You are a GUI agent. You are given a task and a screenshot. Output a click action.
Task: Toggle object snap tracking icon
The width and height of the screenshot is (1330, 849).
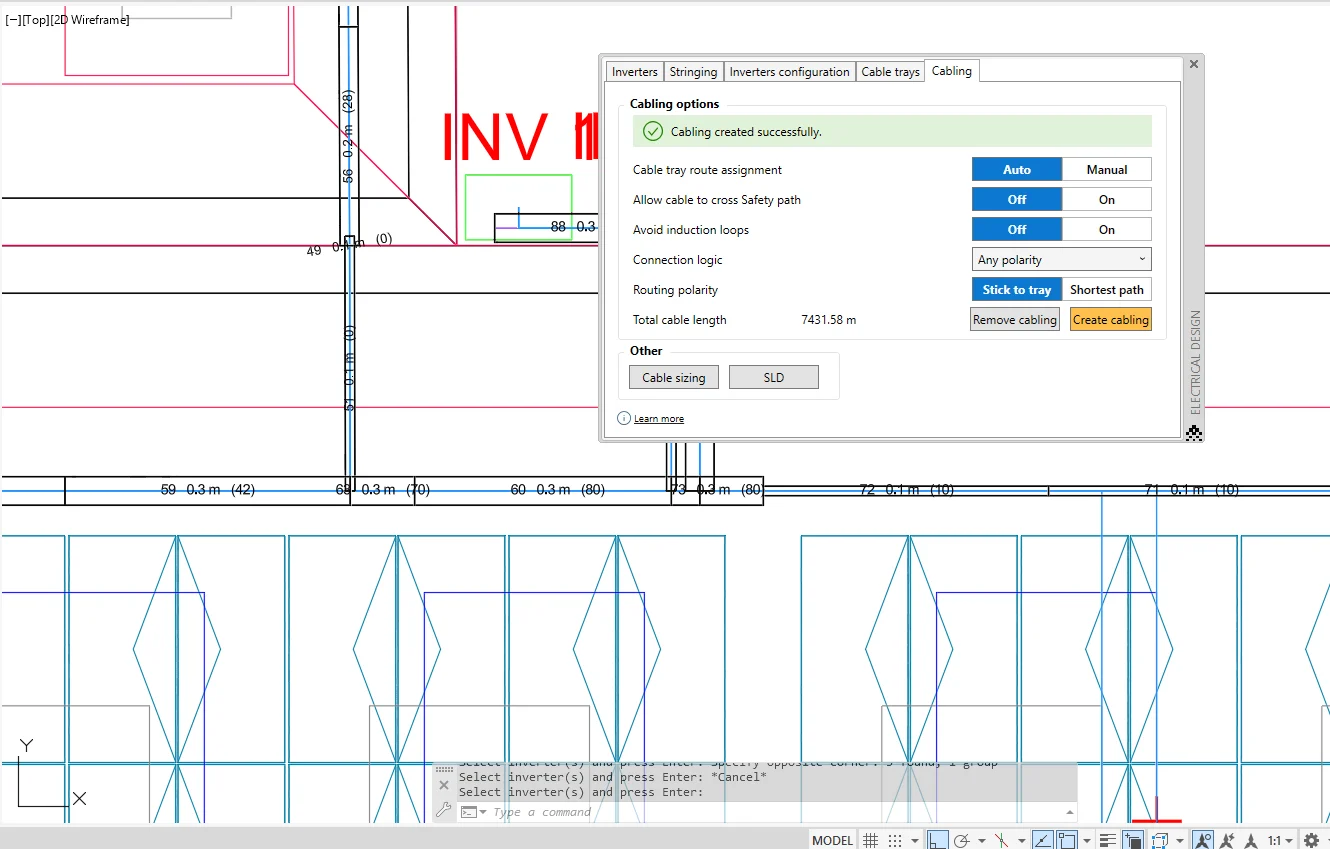coord(1043,840)
